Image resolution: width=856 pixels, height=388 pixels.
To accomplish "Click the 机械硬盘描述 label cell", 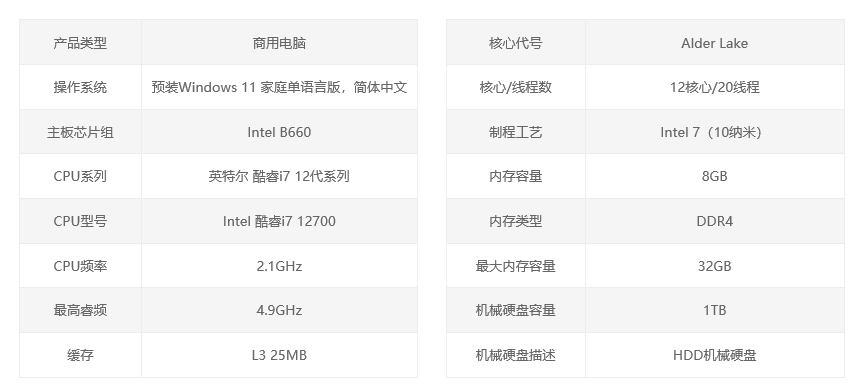I will [x=516, y=355].
